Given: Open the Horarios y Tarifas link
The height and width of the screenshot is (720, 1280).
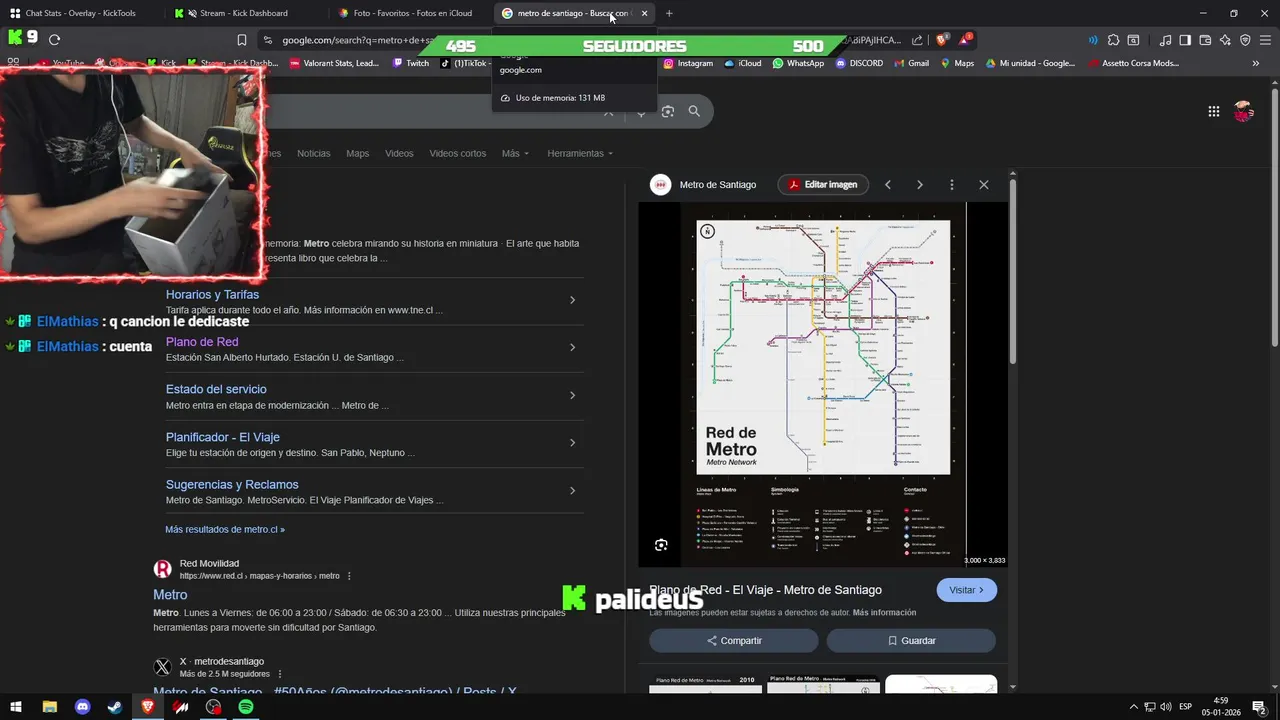Looking at the screenshot, I should tap(212, 295).
